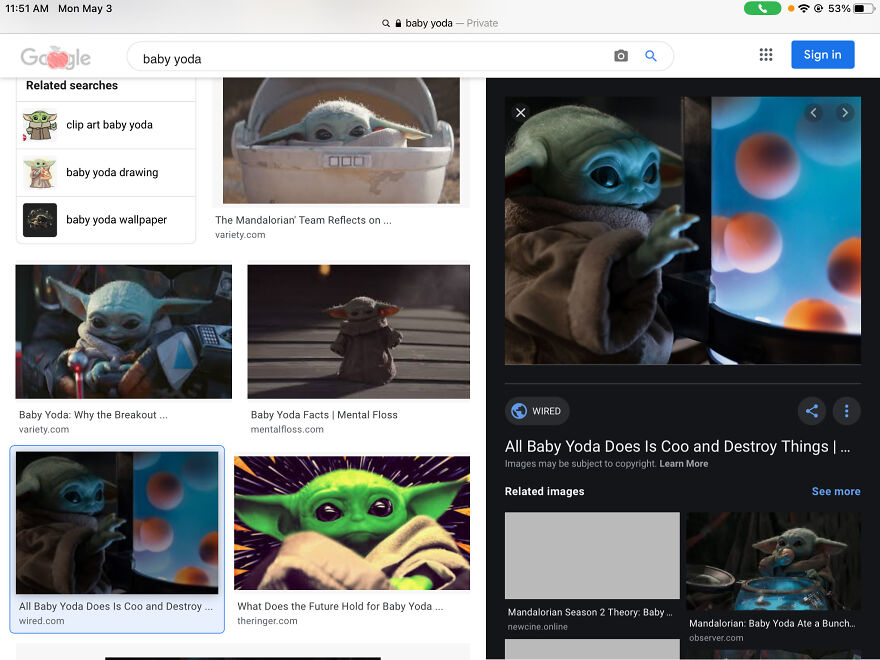Click into the baby yoda search field
880x660 pixels.
pos(370,58)
